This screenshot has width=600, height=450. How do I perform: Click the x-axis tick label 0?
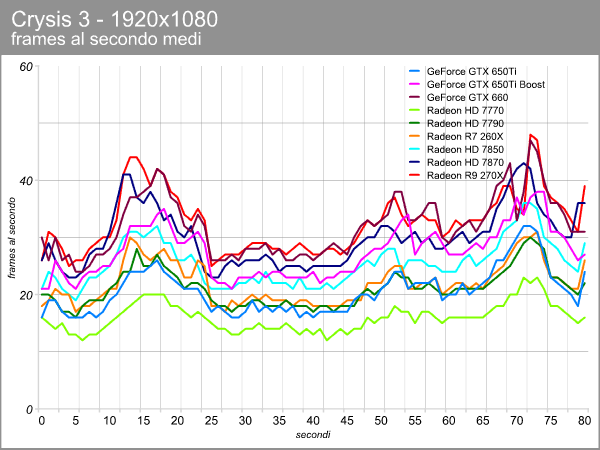point(41,421)
